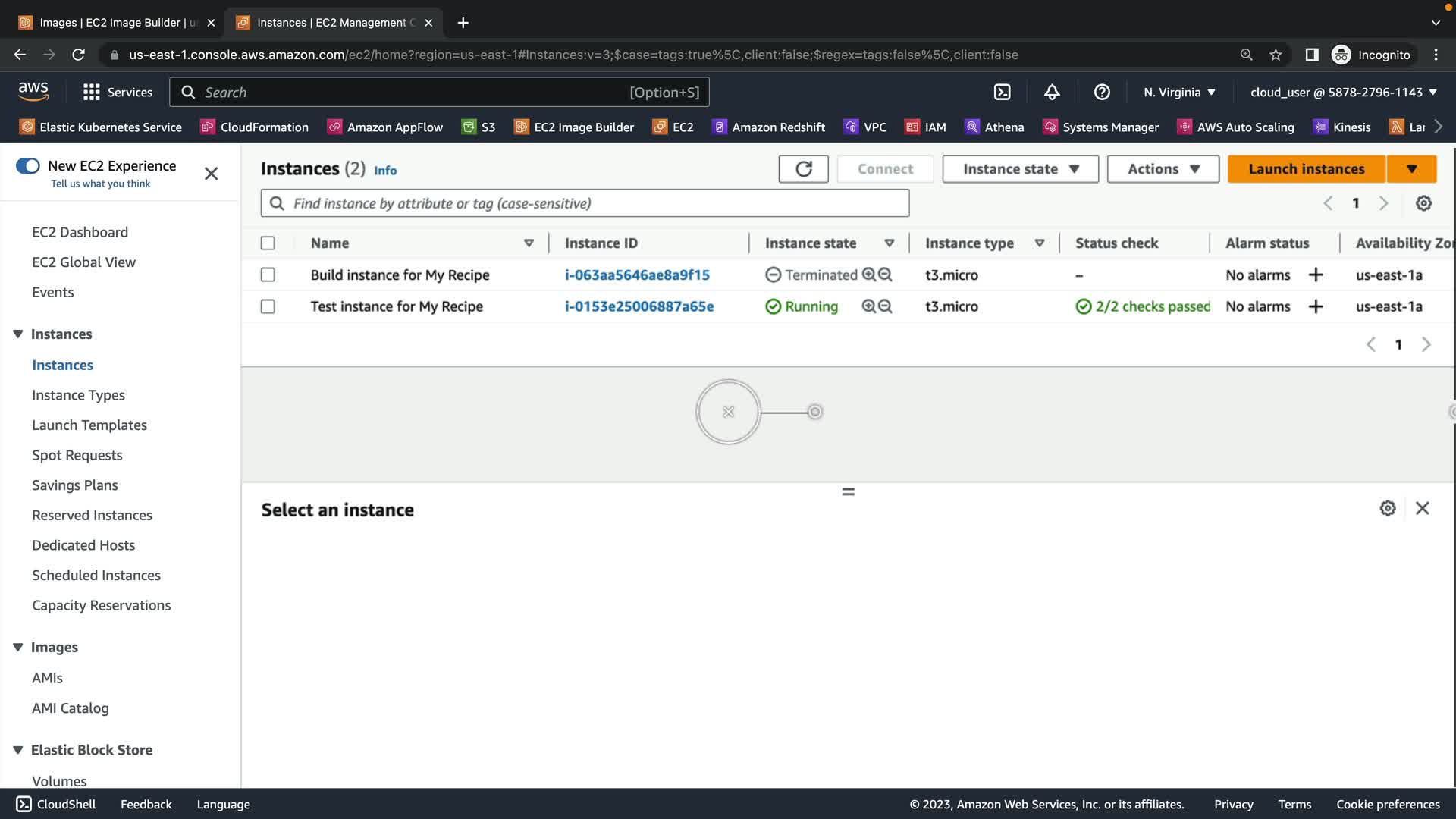Open instance ID i-0153e25006887a65e link
This screenshot has height=819, width=1456.
pyautogui.click(x=639, y=306)
